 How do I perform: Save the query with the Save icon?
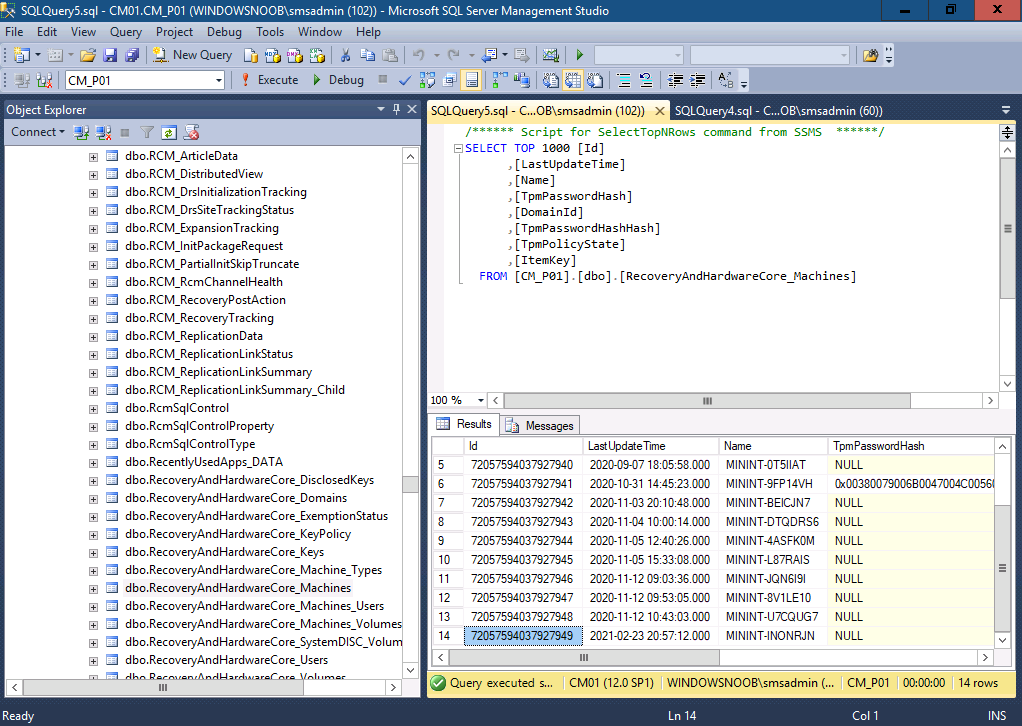coord(110,55)
